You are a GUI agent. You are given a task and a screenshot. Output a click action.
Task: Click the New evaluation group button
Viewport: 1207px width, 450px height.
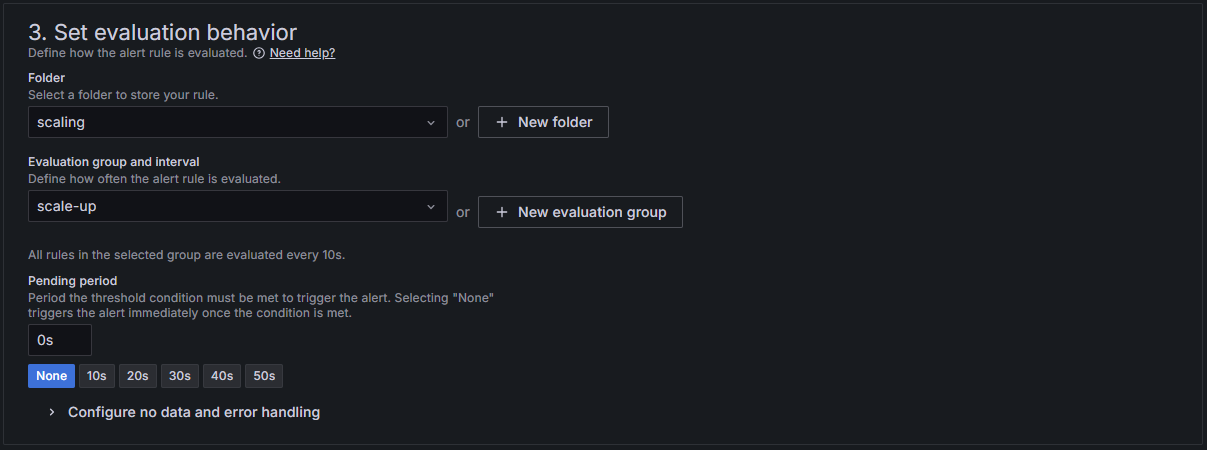coord(580,212)
